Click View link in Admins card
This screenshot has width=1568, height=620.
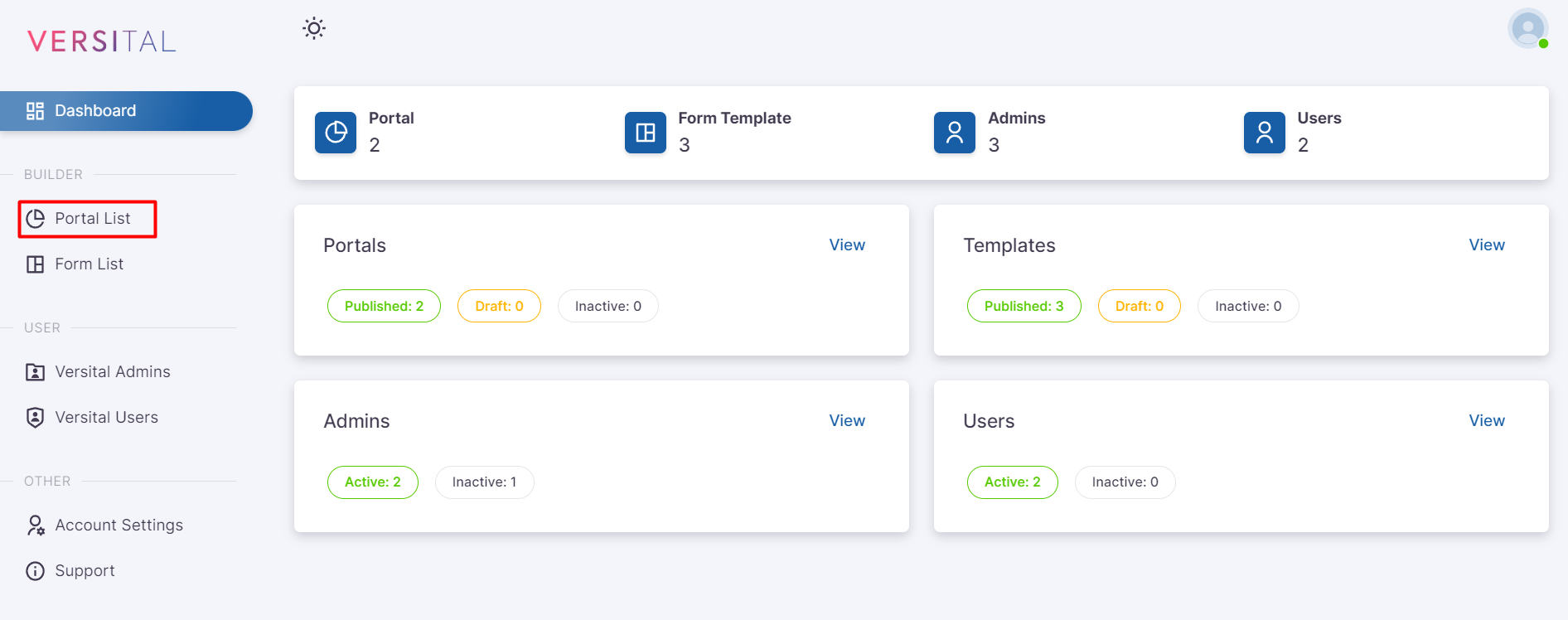point(847,421)
